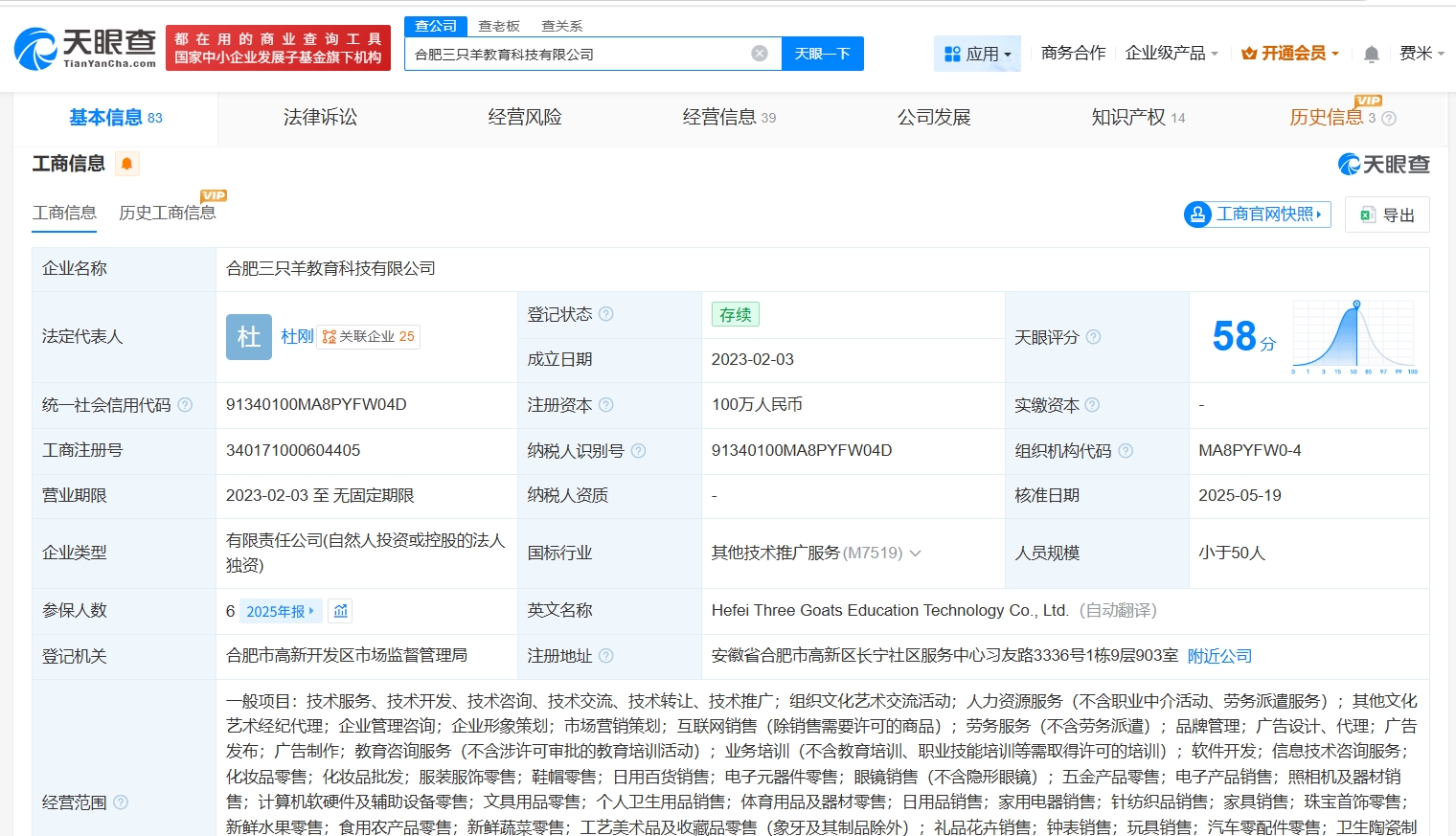Open the 2025年报 annual report tag

click(281, 611)
